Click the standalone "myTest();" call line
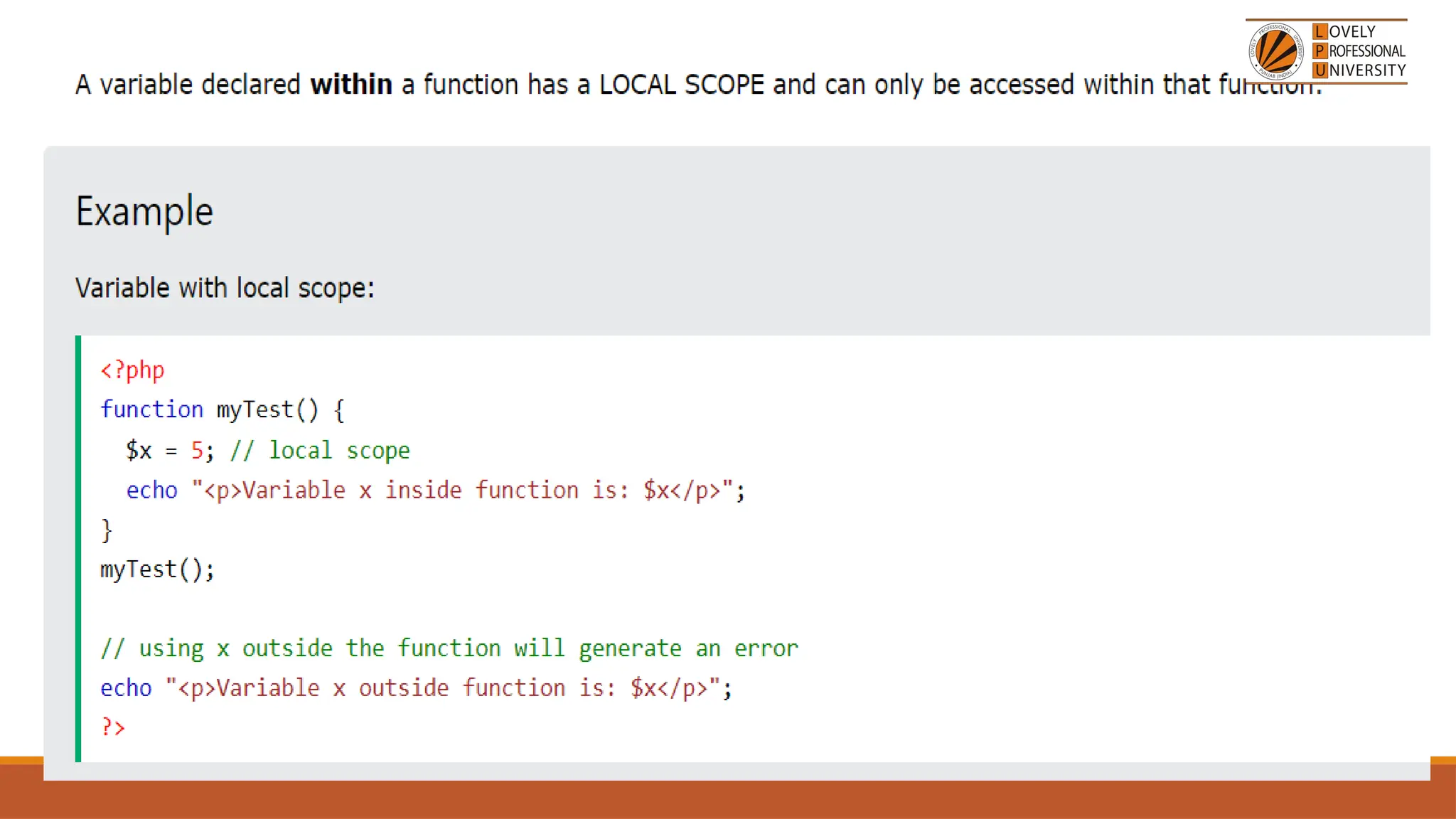 [157, 569]
